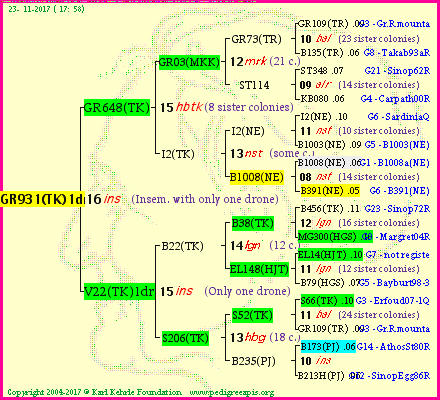
Task: Click the green S52(TK) node
Action: tap(252, 315)
